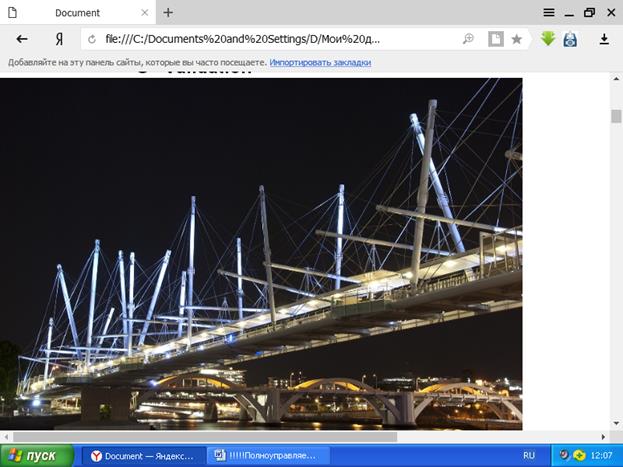Toggle reader mode page icon
This screenshot has height=467, width=623.
click(495, 39)
